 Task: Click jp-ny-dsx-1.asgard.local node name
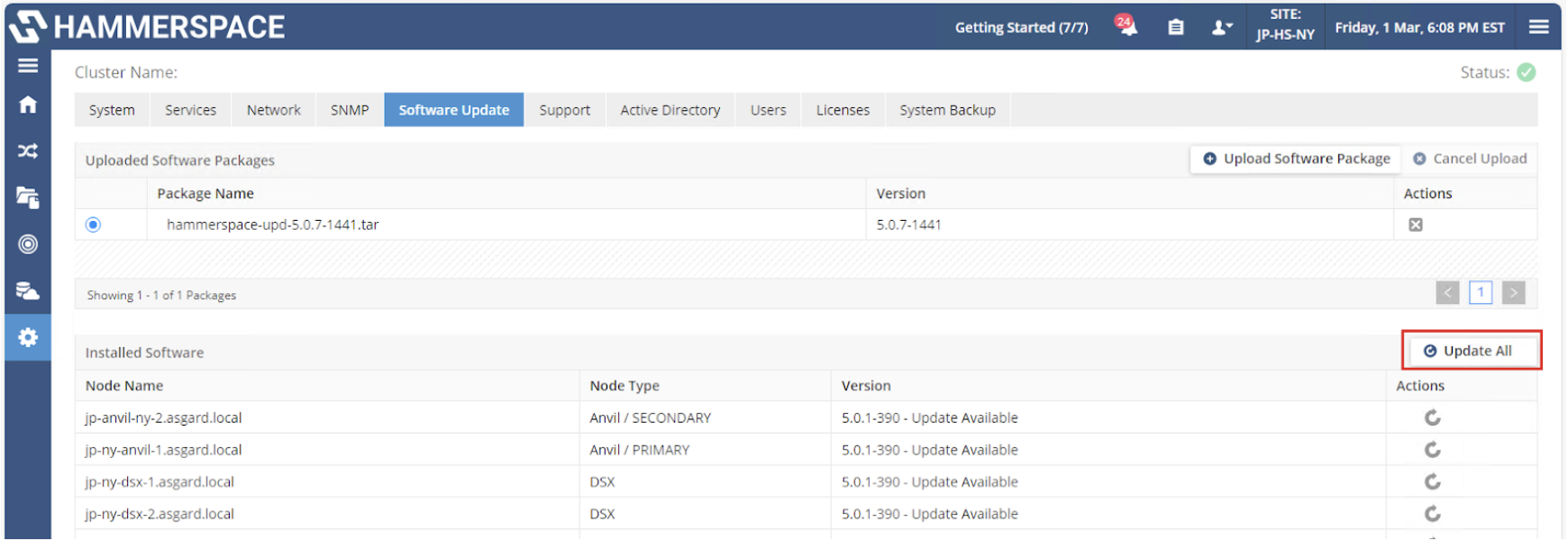pos(160,481)
